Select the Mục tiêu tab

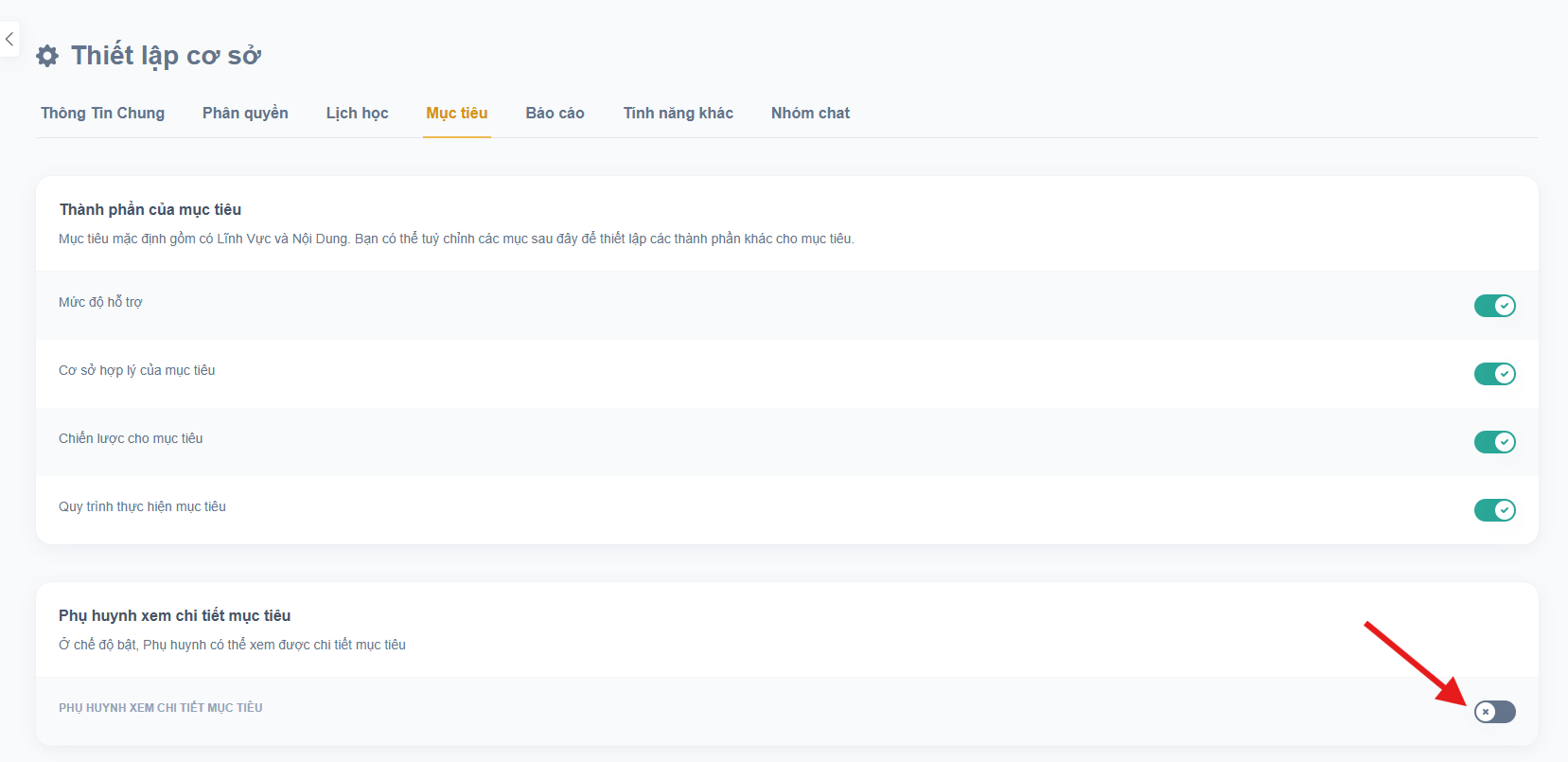point(456,113)
